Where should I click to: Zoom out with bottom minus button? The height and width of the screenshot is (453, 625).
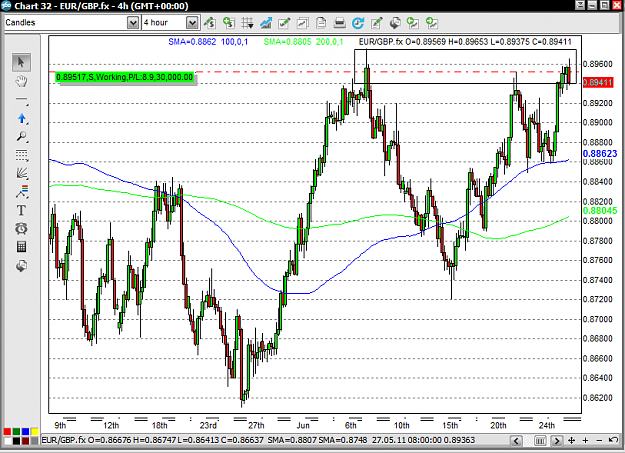[x=599, y=441]
